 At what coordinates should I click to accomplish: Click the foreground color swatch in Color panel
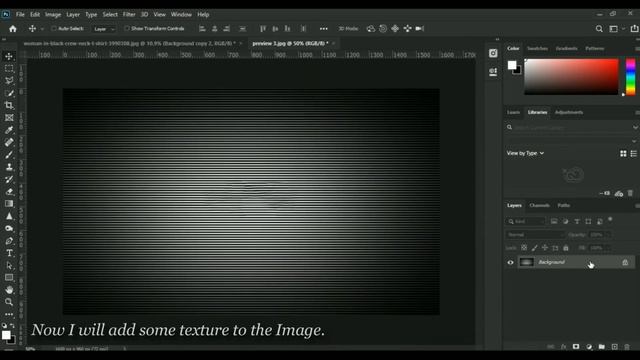click(x=512, y=65)
